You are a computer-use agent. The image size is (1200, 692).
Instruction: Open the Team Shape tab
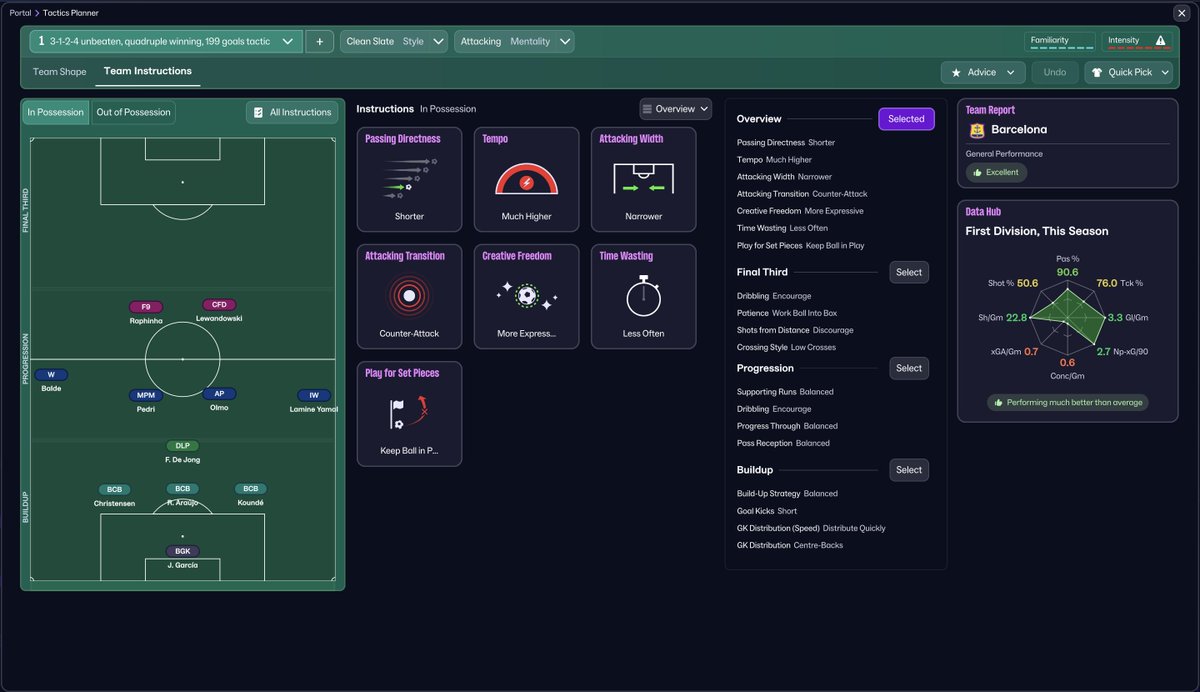click(x=60, y=72)
